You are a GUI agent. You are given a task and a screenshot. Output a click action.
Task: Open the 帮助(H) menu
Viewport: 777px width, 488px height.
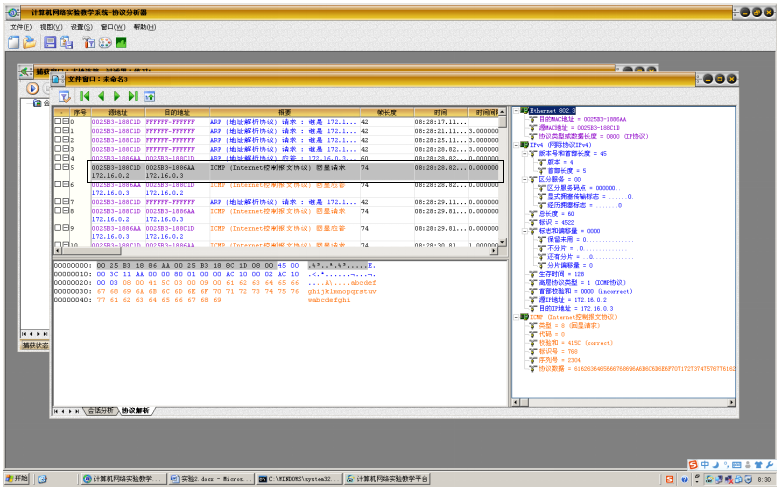pos(145,27)
